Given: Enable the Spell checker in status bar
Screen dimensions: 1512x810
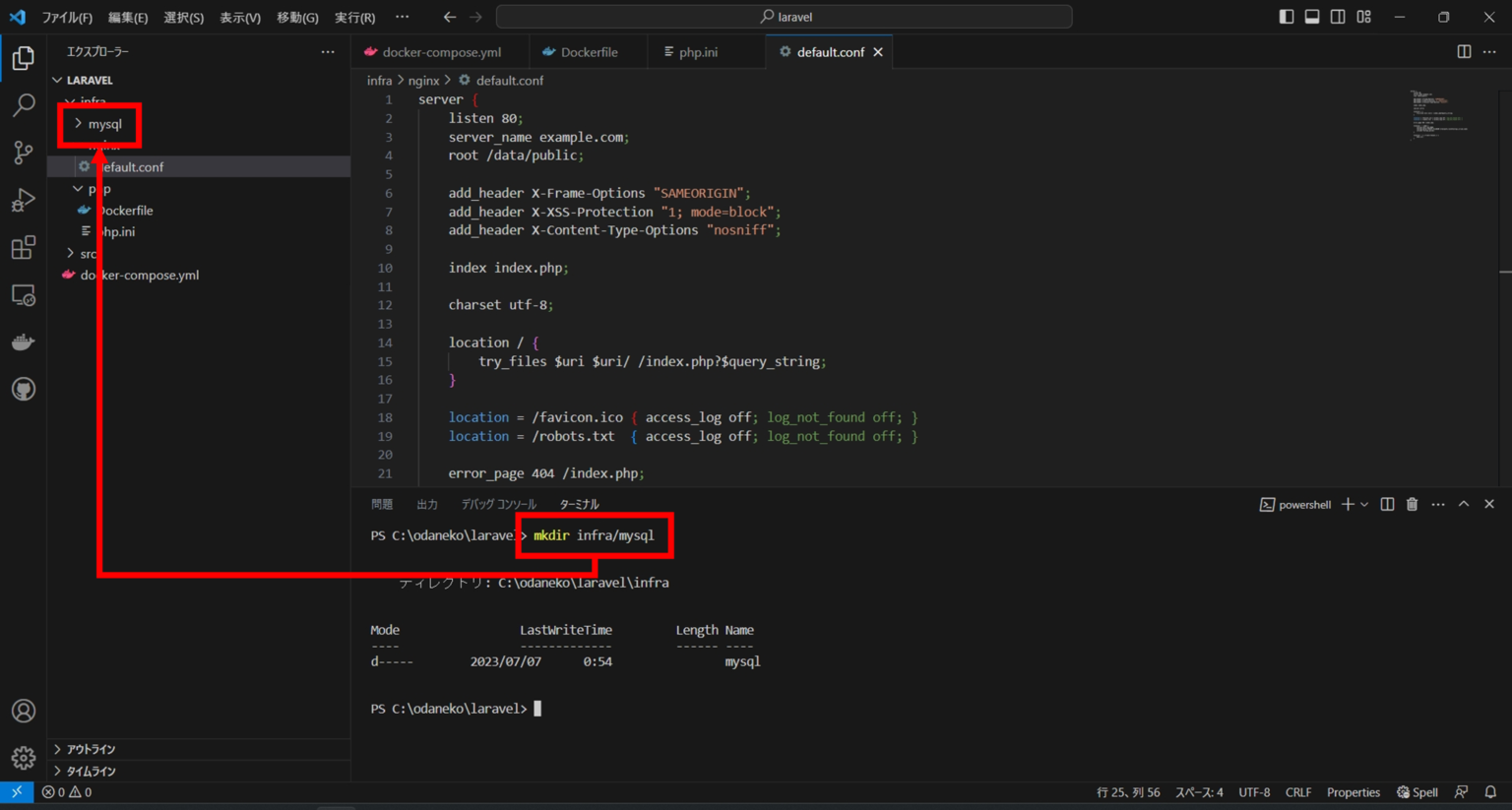Looking at the screenshot, I should [1417, 791].
